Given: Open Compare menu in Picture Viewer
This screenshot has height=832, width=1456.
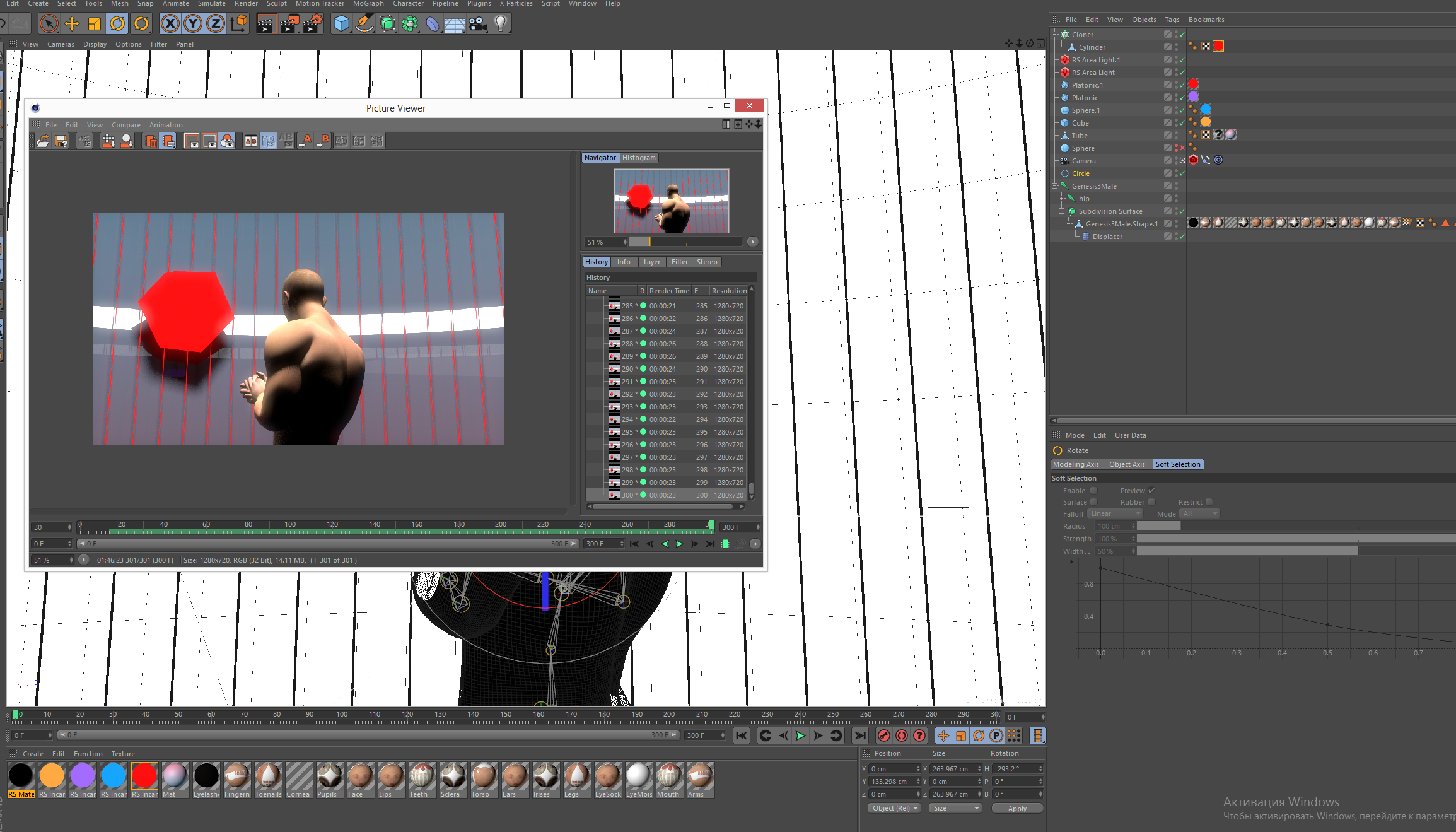Looking at the screenshot, I should coord(126,125).
